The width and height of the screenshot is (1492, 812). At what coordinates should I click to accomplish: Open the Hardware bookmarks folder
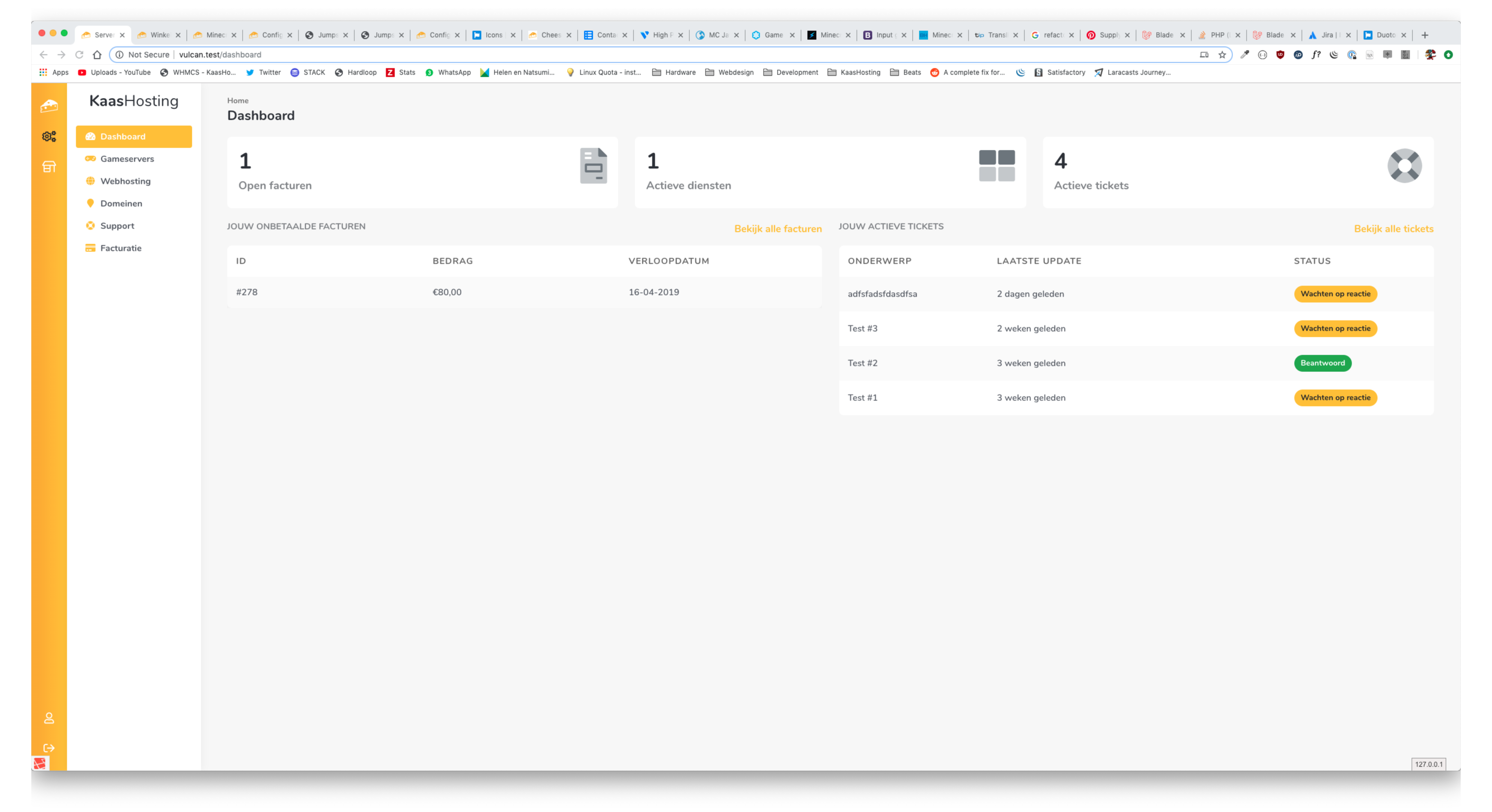[674, 72]
